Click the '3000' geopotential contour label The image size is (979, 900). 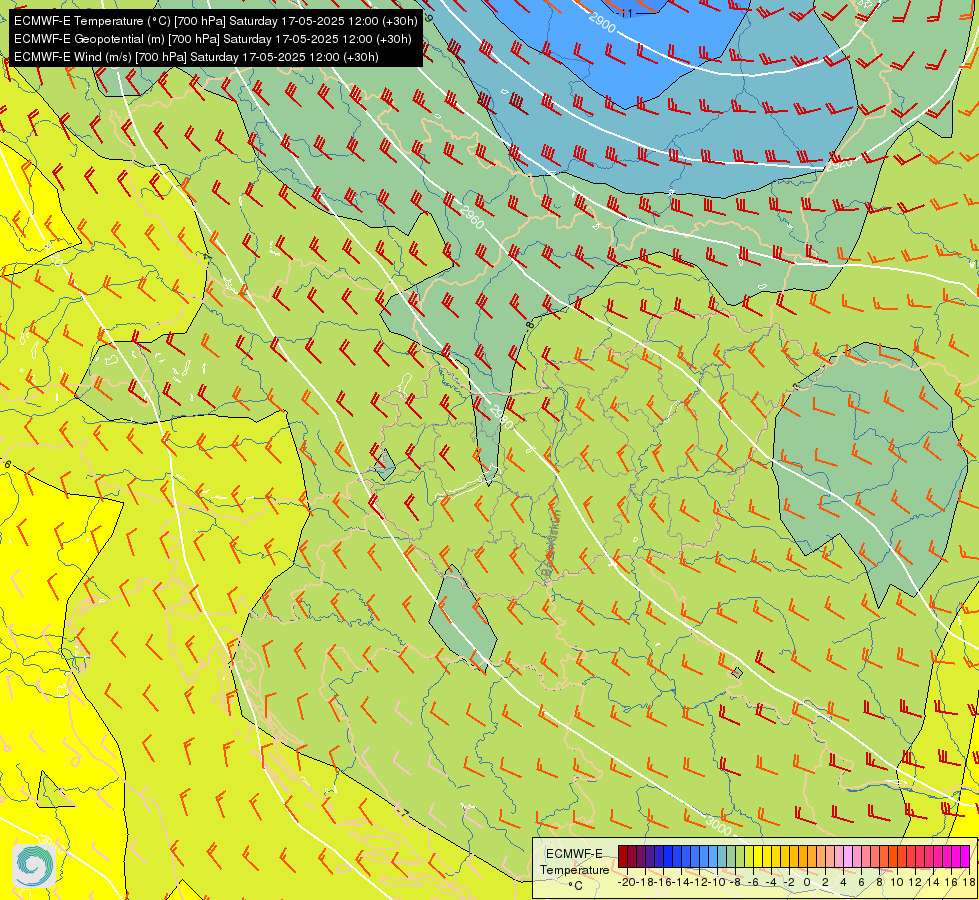point(718,826)
